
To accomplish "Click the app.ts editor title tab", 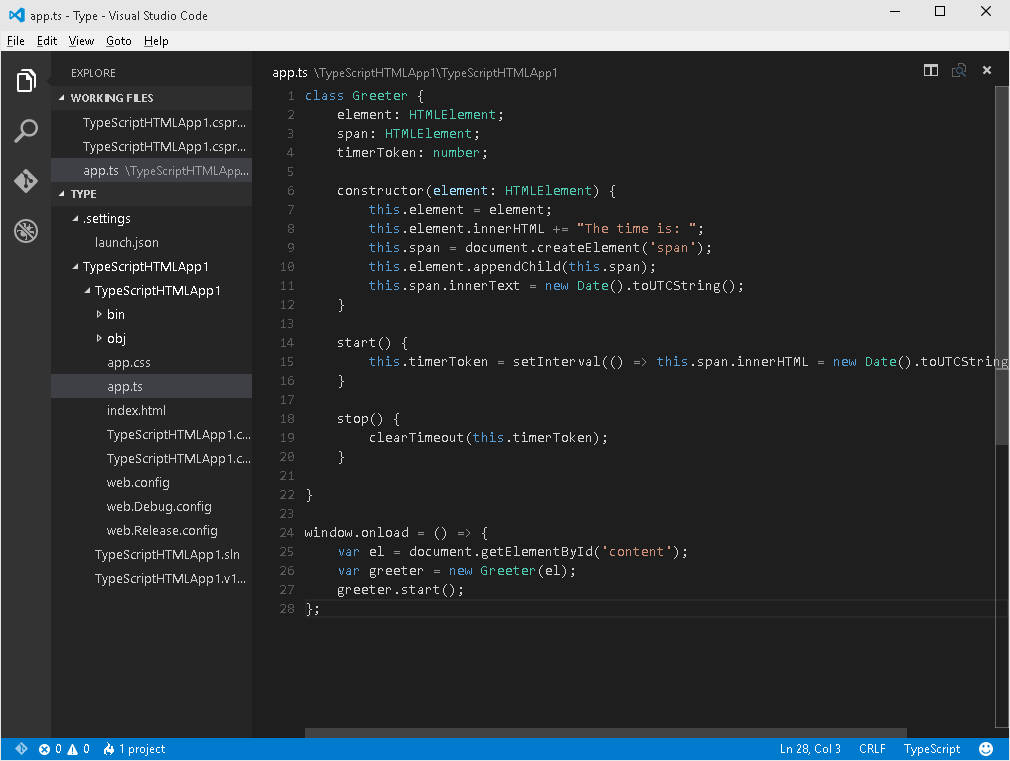I will pos(290,73).
